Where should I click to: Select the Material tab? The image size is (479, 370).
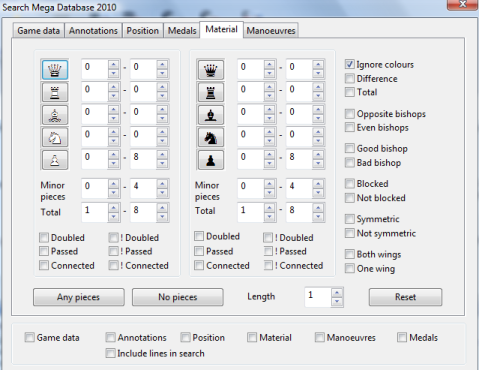[x=221, y=29]
